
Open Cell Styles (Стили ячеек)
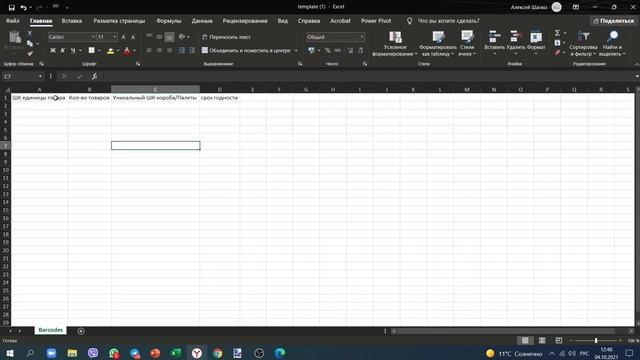(467, 43)
